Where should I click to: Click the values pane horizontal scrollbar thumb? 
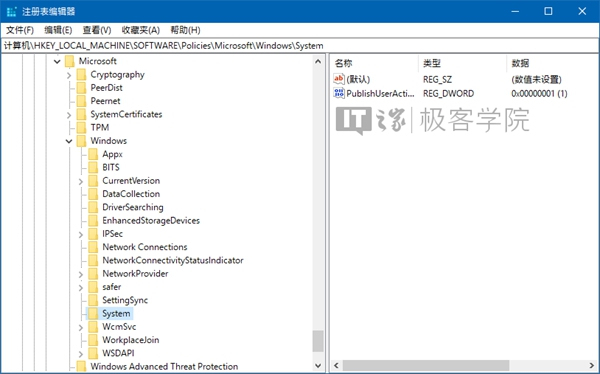426,366
